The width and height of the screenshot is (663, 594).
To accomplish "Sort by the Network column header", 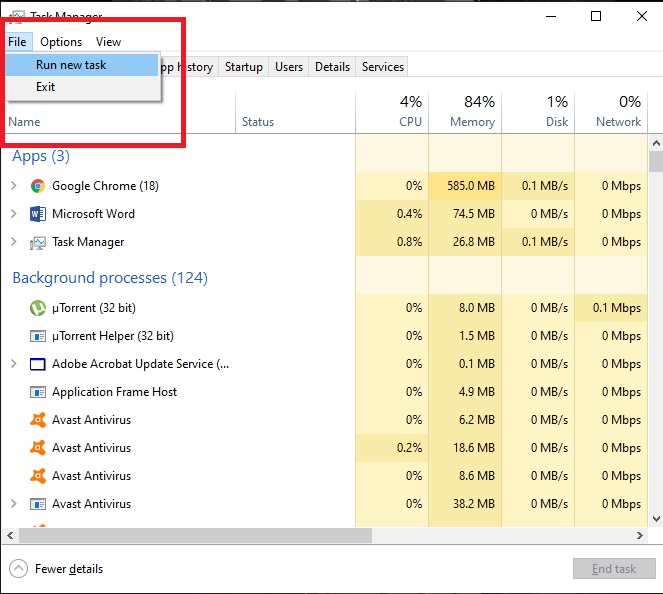I will tap(611, 112).
